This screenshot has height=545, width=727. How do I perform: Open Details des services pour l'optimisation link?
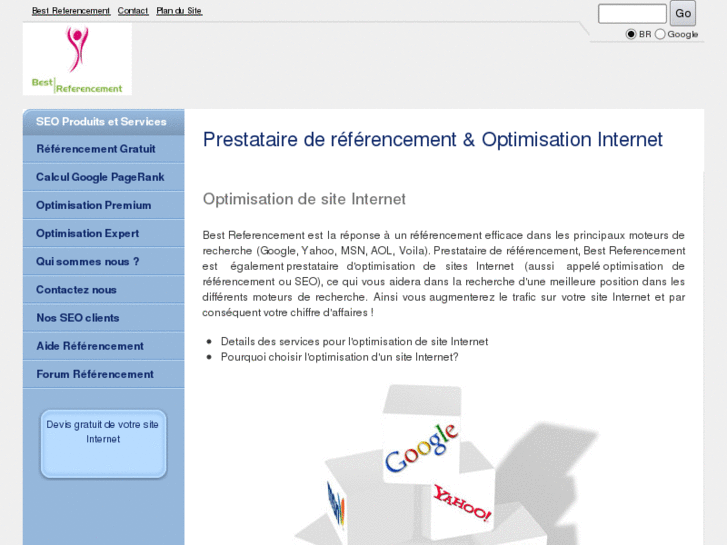(x=354, y=342)
